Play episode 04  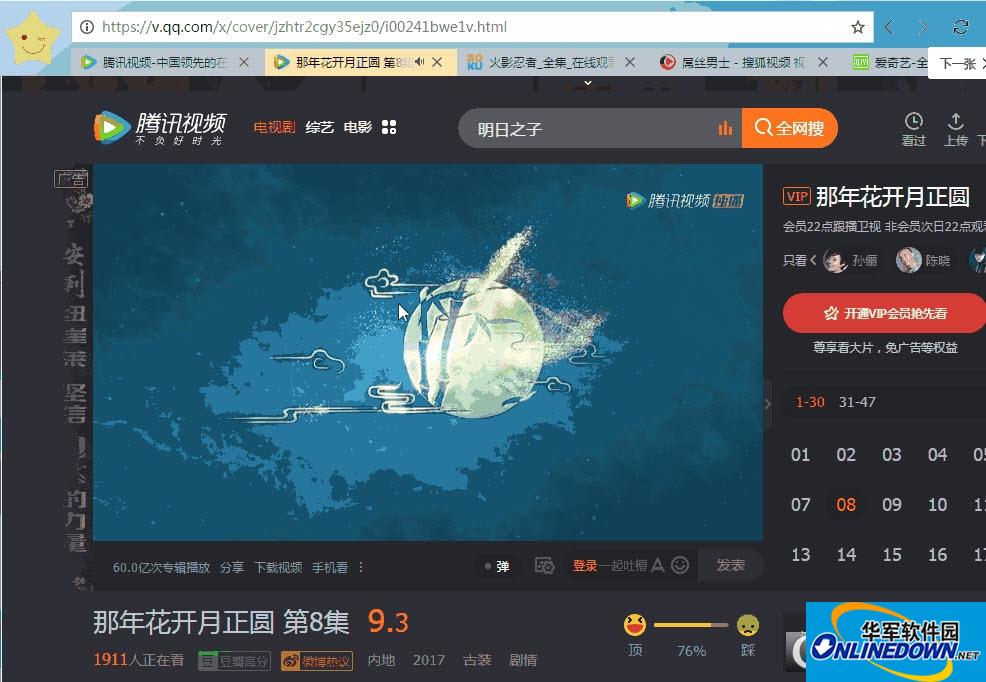(937, 454)
